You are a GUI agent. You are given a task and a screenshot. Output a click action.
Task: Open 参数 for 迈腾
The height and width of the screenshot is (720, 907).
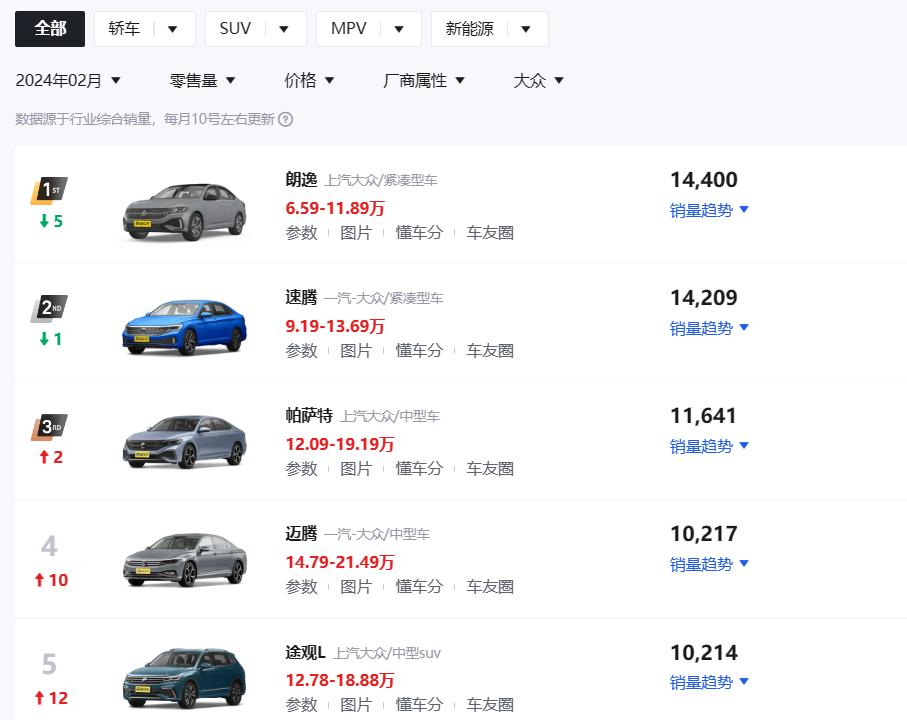301,586
